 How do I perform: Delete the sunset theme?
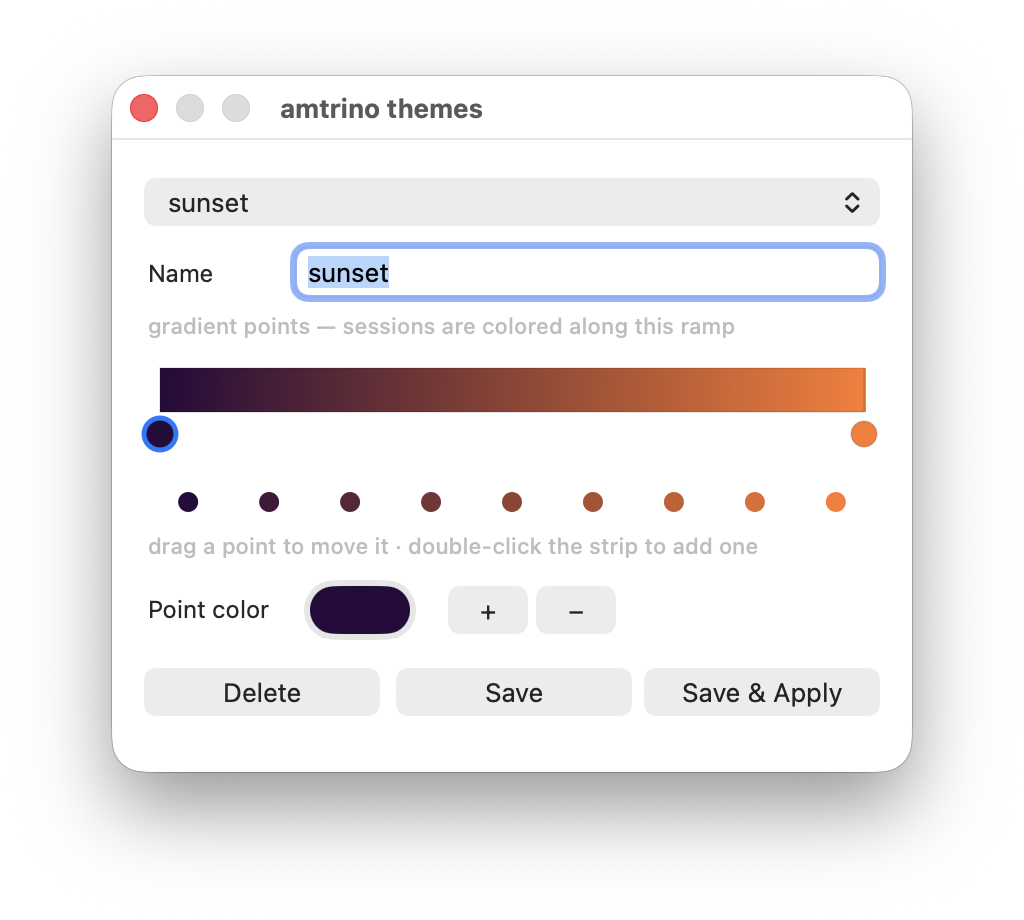(262, 692)
